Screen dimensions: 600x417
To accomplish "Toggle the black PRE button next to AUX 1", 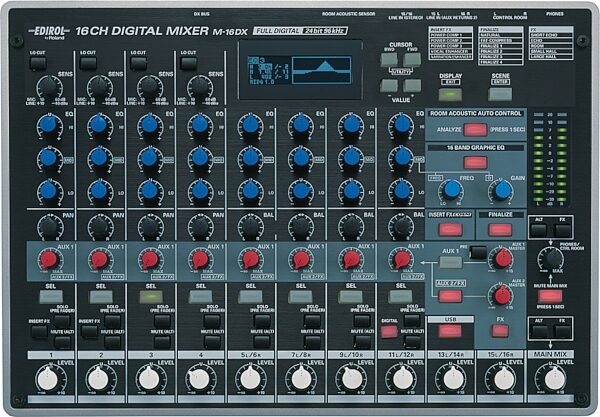I will tap(478, 252).
